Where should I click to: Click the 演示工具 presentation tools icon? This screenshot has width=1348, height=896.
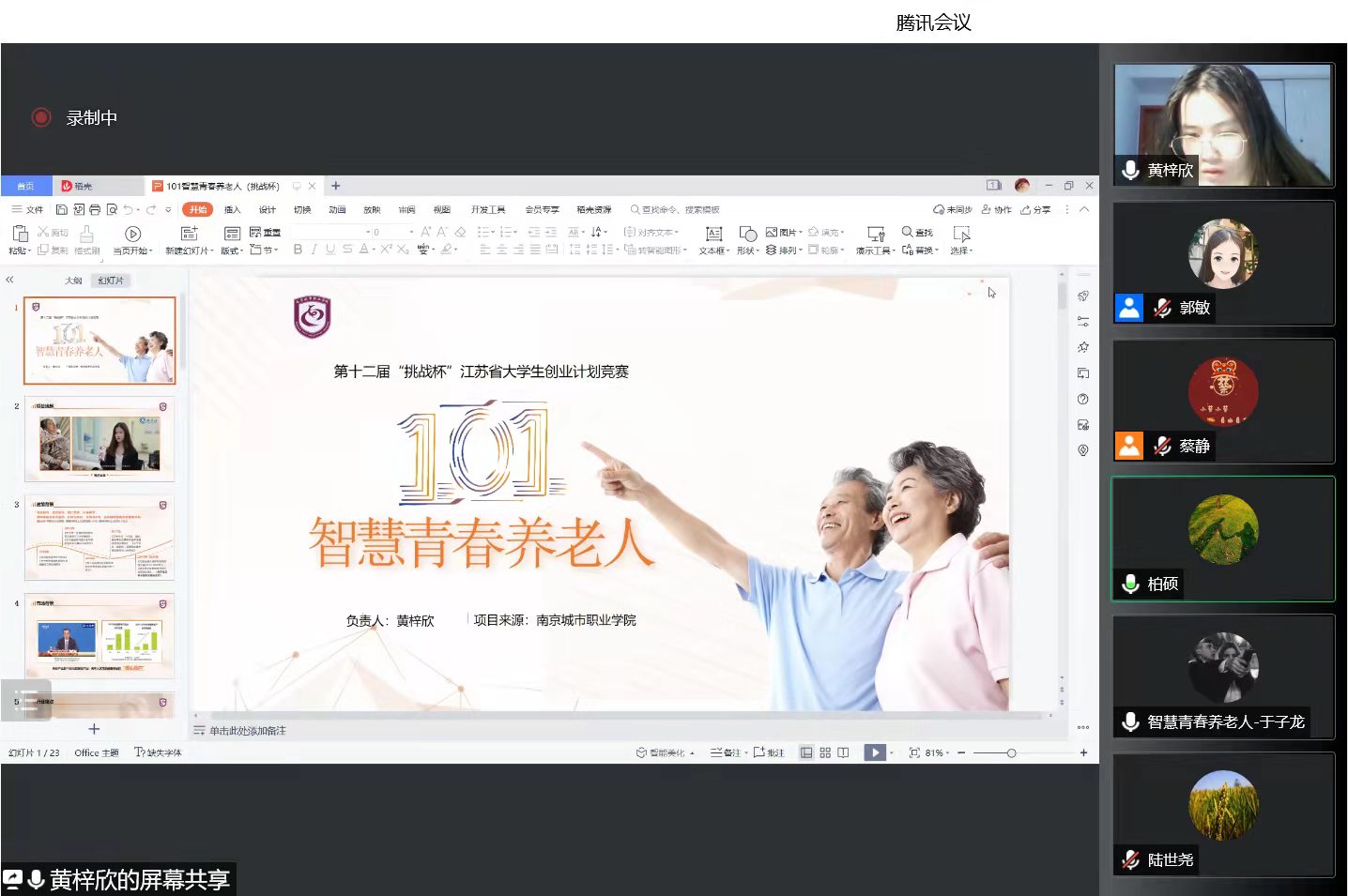click(x=875, y=234)
